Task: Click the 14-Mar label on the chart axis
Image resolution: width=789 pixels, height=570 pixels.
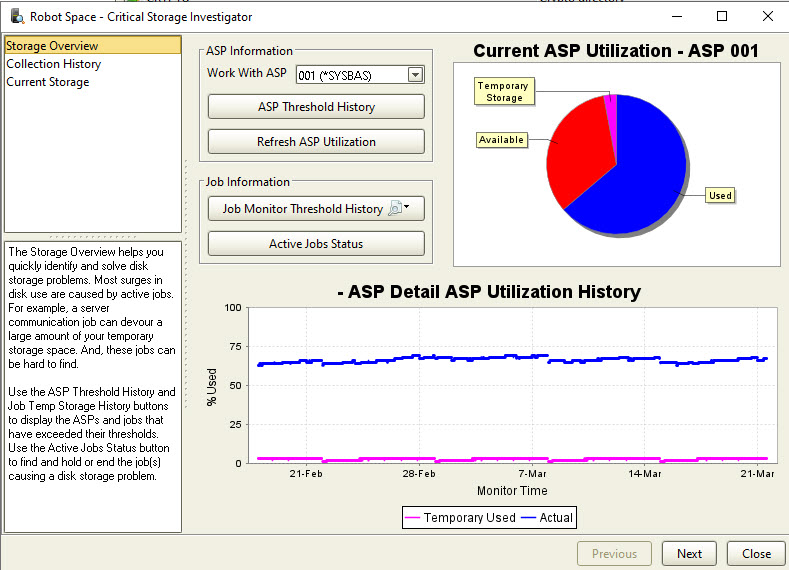Action: 645,473
